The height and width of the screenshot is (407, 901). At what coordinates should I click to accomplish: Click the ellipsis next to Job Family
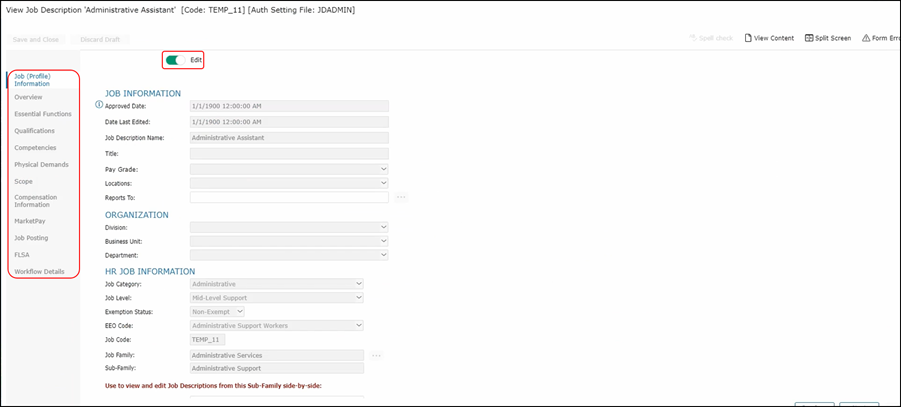[x=376, y=355]
